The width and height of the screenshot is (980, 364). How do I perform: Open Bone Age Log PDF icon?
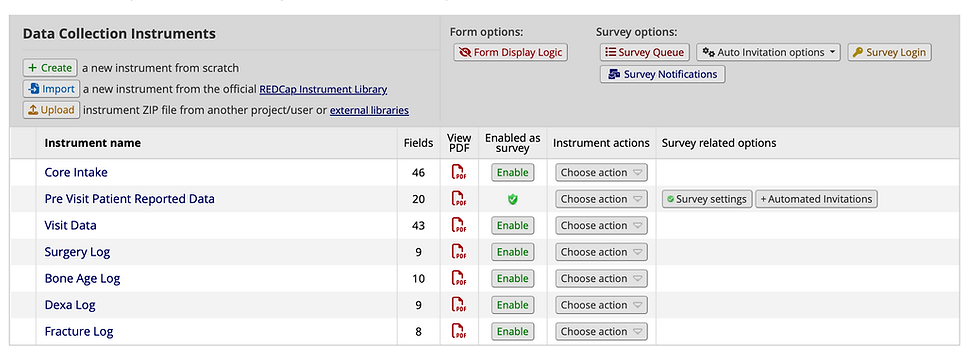tap(459, 279)
